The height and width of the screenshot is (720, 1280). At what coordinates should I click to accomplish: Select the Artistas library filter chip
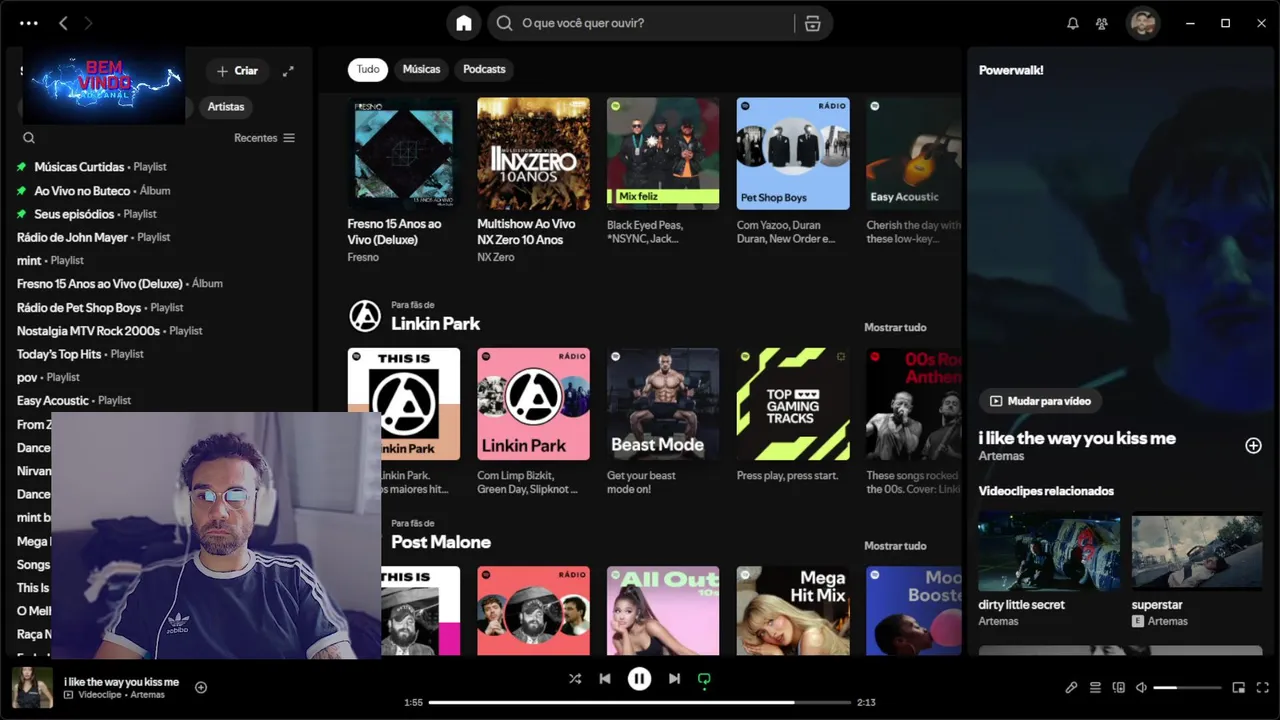pyautogui.click(x=226, y=107)
